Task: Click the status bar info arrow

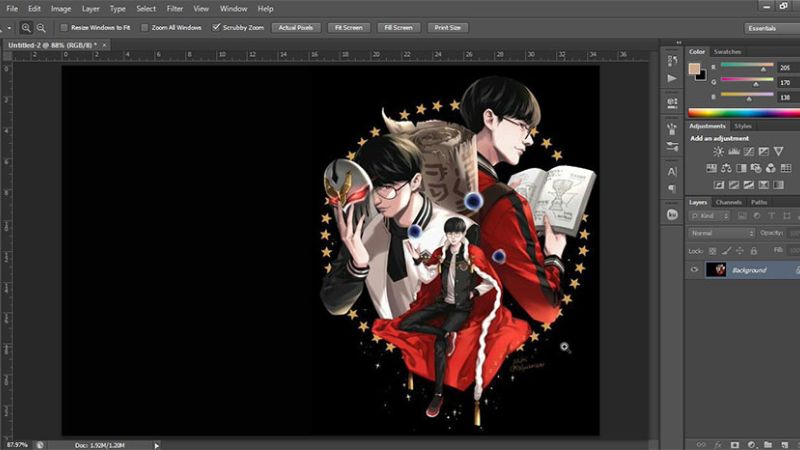Action: pyautogui.click(x=157, y=445)
